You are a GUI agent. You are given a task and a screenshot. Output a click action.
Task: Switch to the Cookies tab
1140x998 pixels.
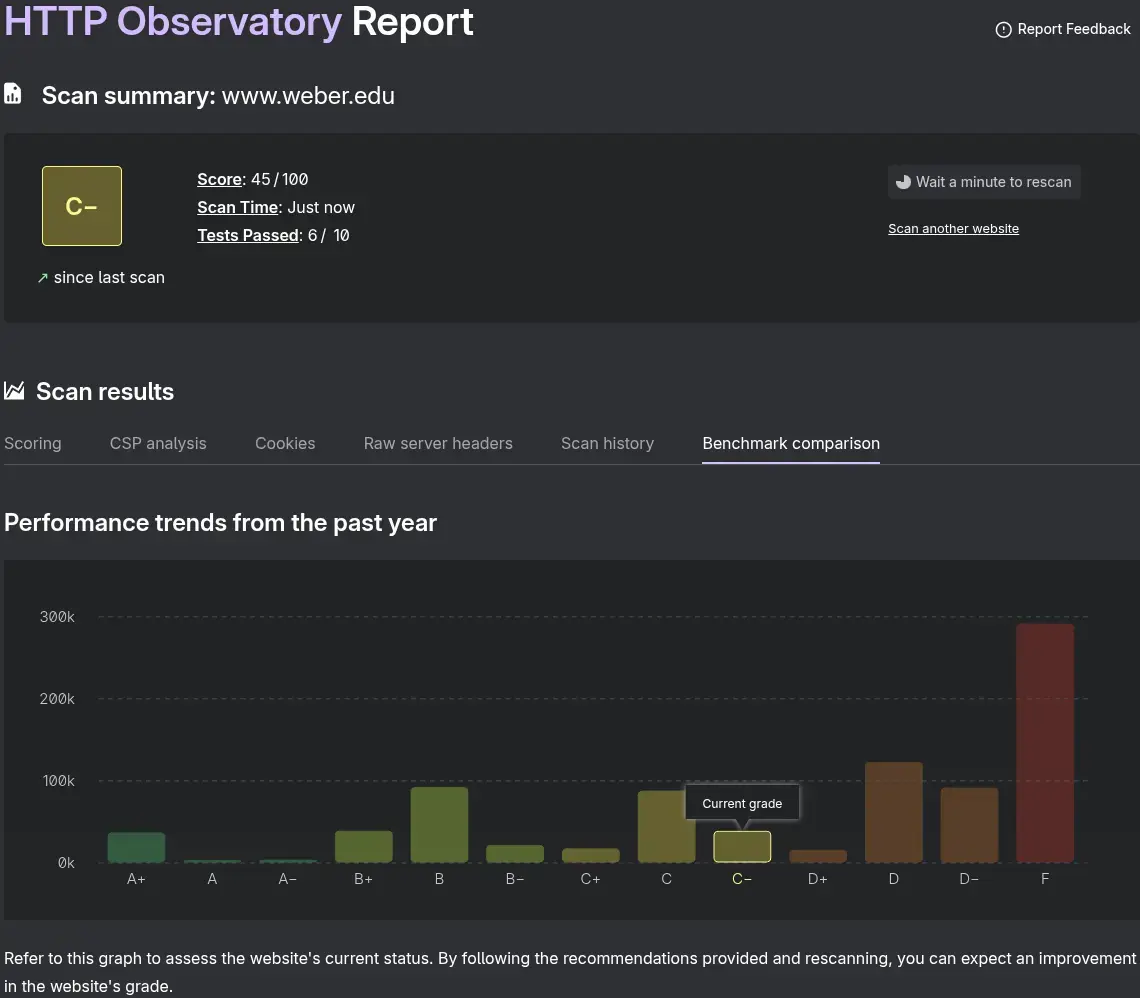[x=285, y=443]
